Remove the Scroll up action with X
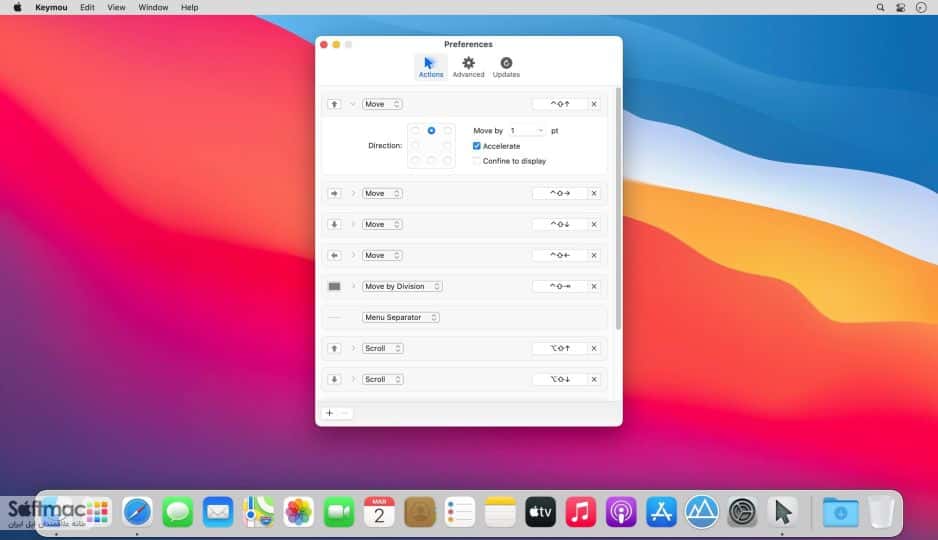This screenshot has height=540, width=938. [x=594, y=348]
